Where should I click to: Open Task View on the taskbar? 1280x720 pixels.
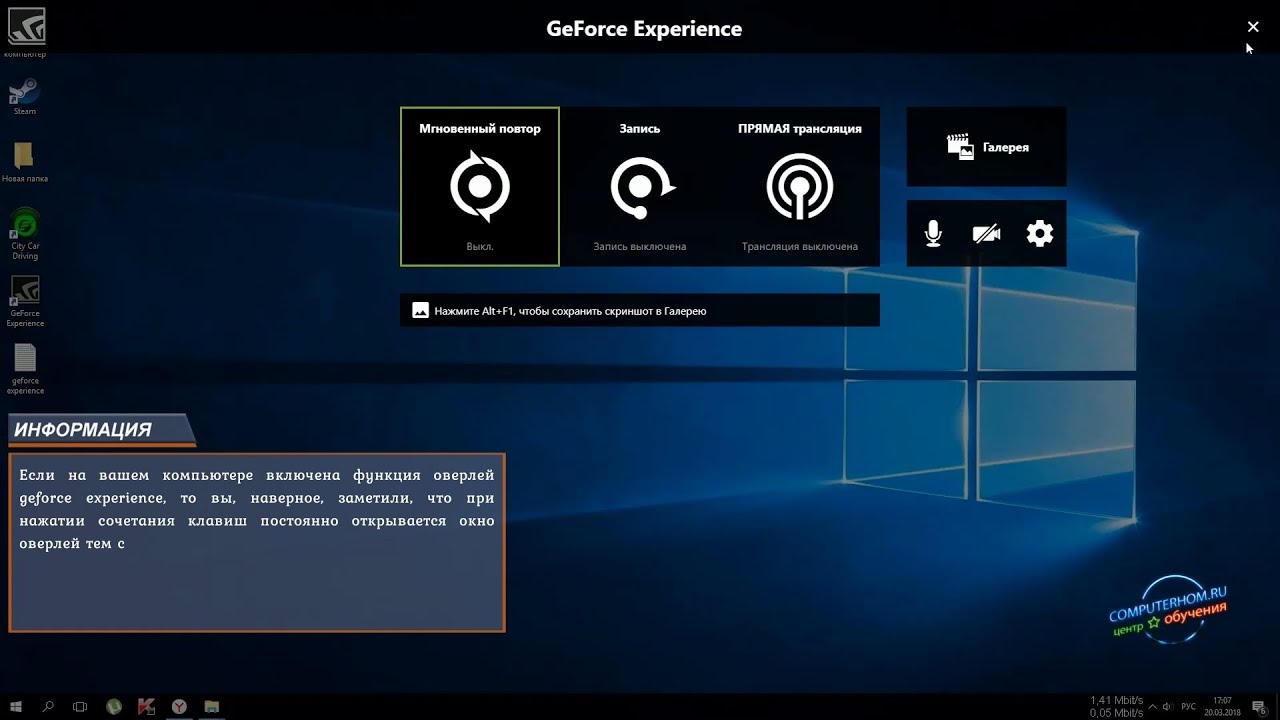(x=81, y=707)
